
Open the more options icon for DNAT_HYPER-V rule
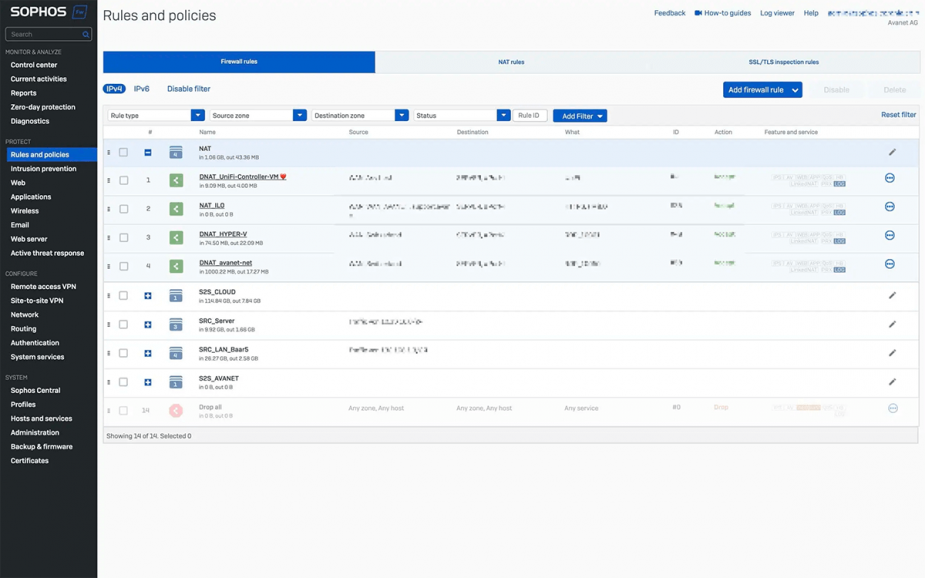890,235
